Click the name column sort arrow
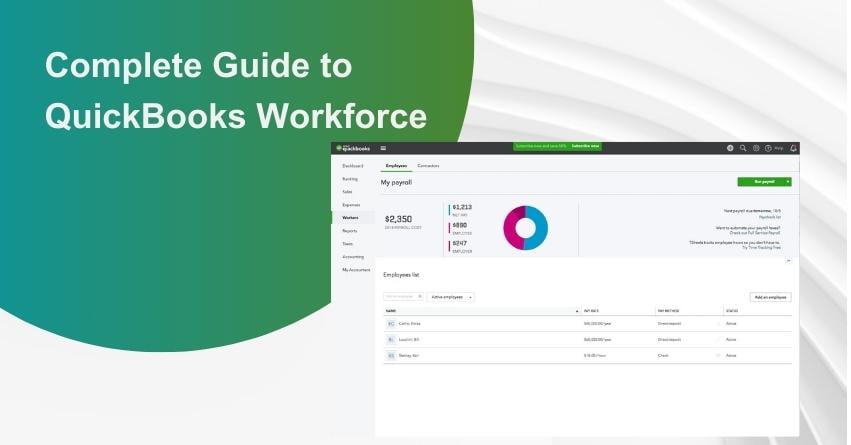The height and width of the screenshot is (445, 851). 577,312
